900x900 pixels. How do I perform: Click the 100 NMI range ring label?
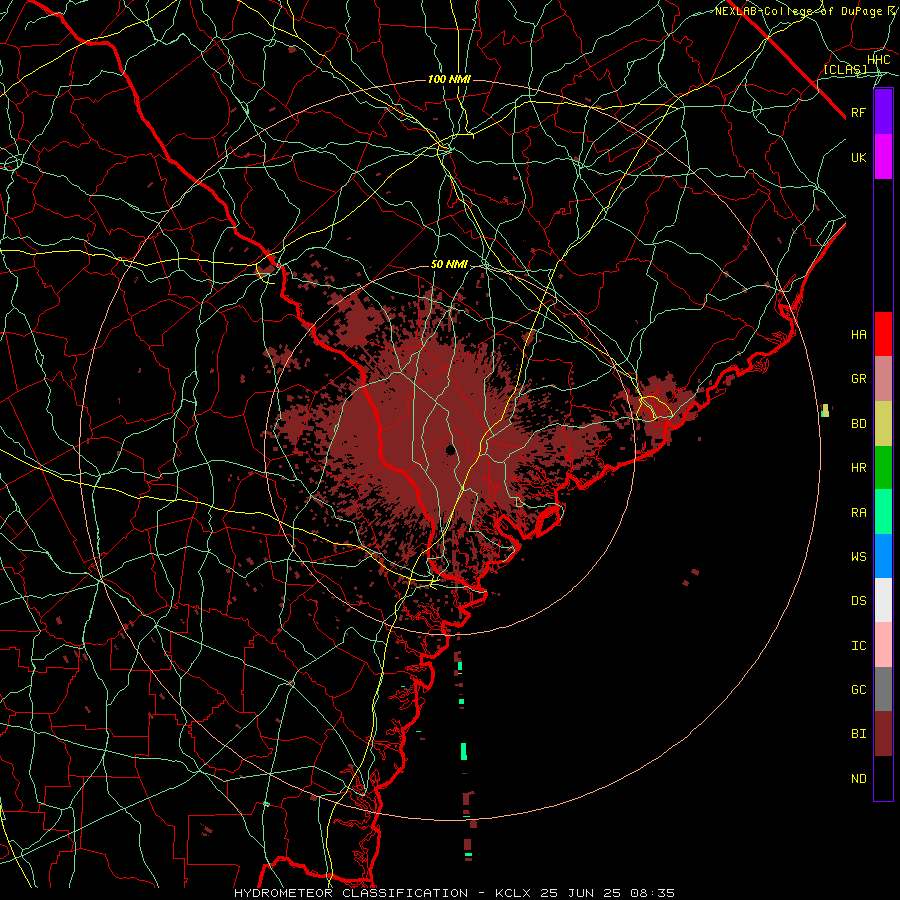point(449,79)
